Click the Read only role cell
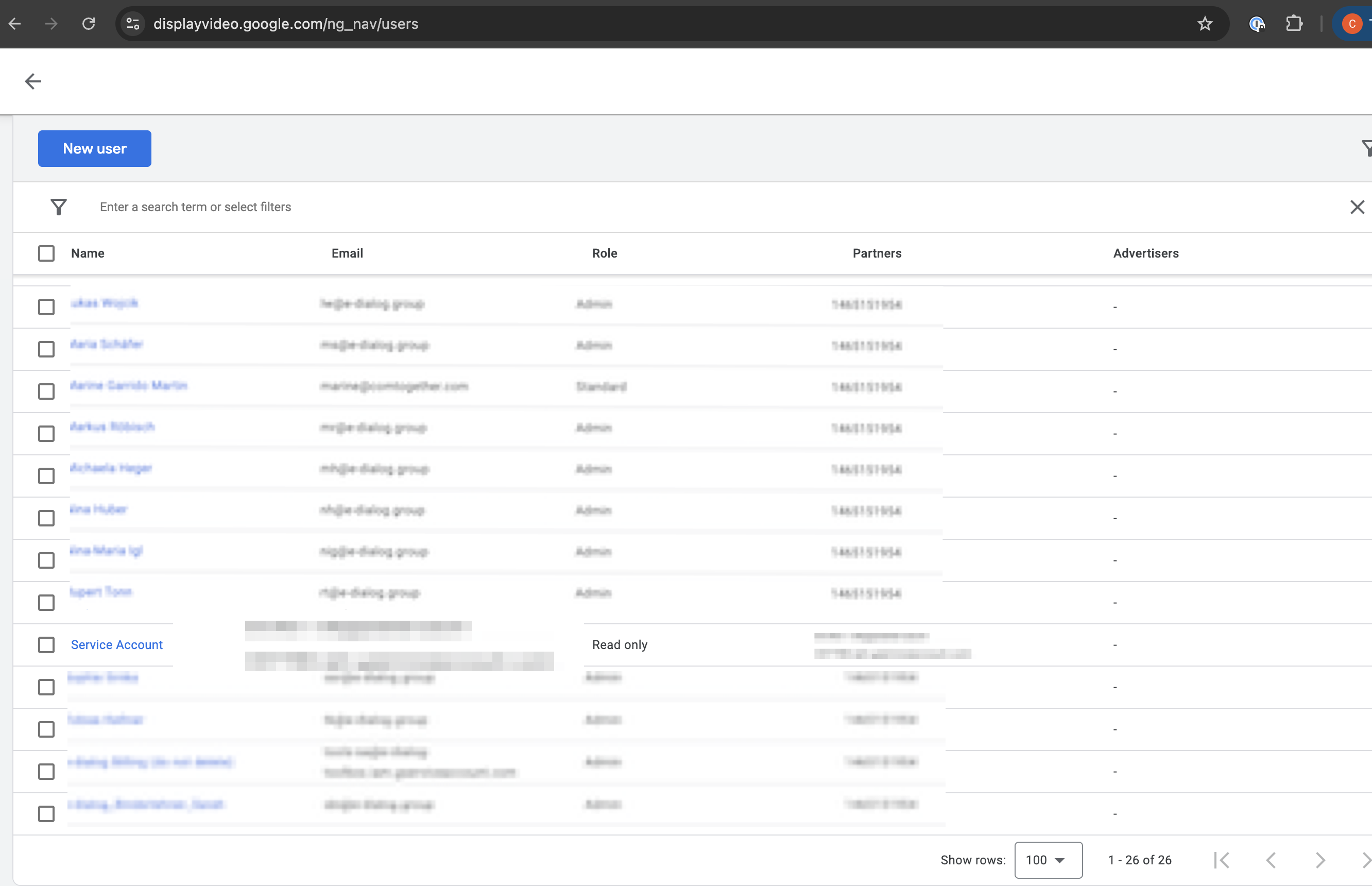This screenshot has height=886, width=1372. click(x=620, y=645)
